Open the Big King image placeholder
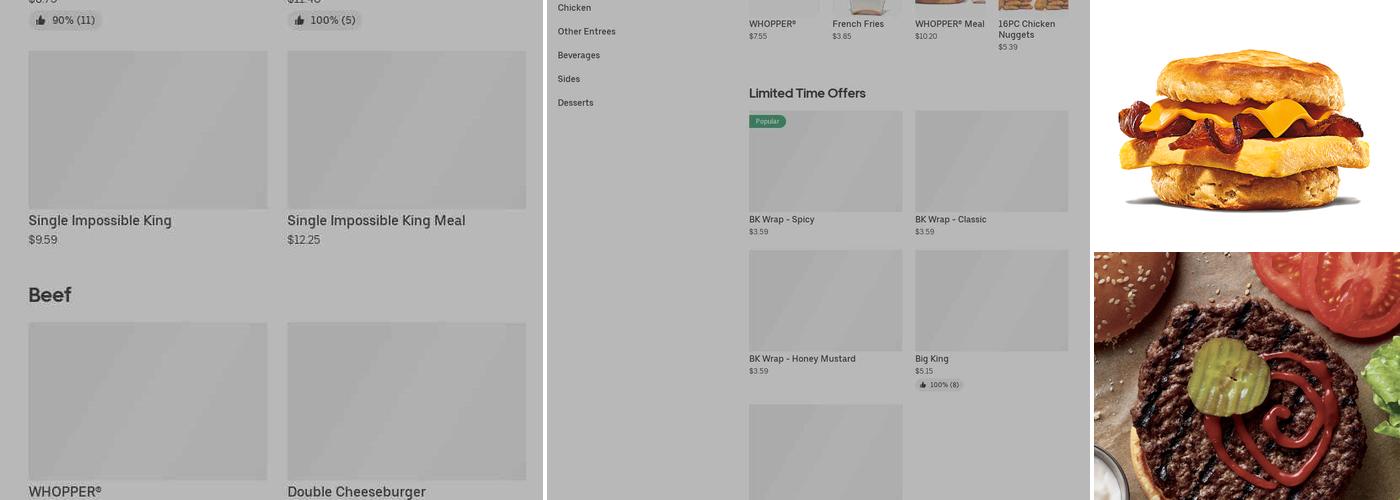 [991, 300]
